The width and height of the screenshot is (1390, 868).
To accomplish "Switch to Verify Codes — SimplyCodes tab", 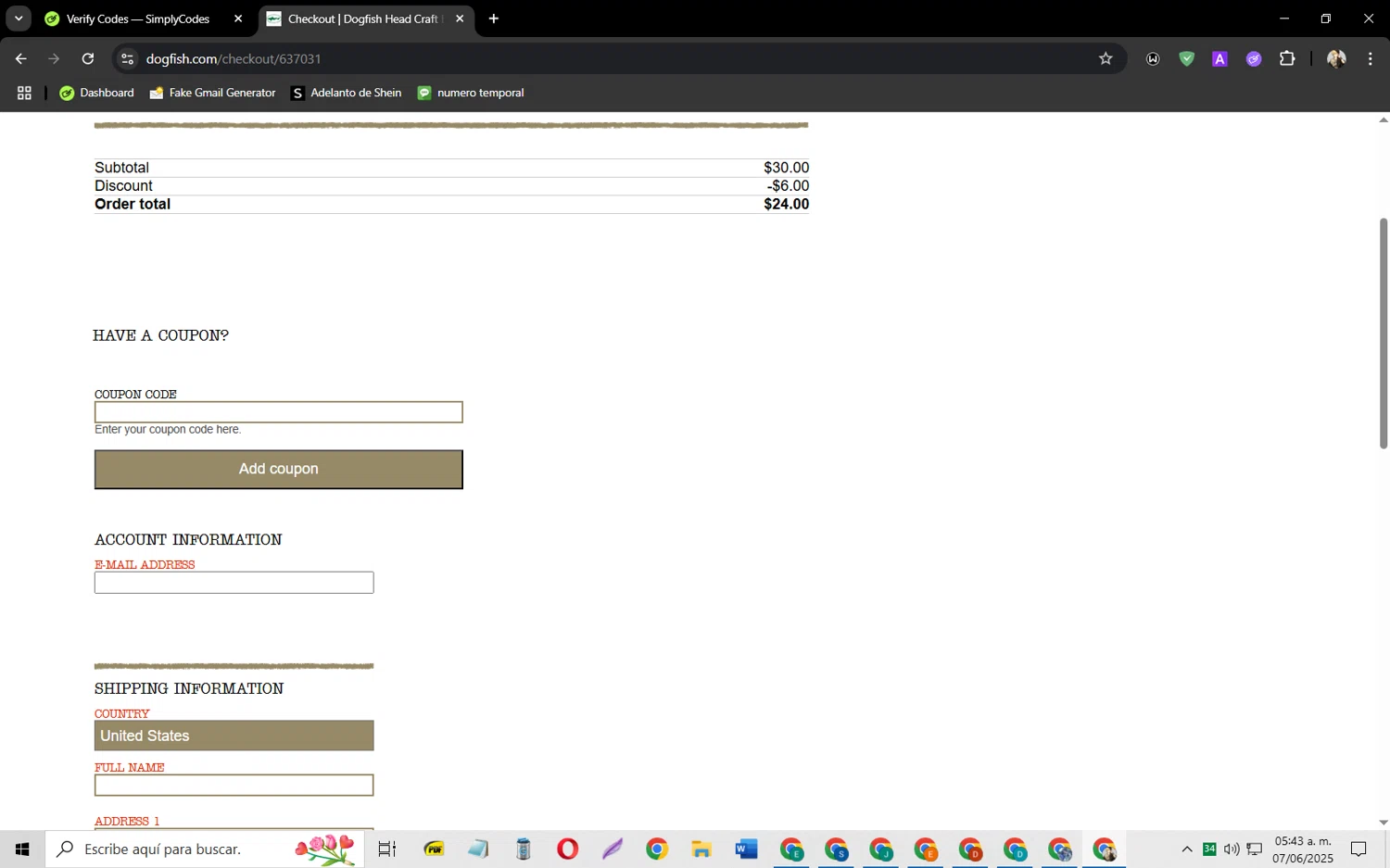I will tap(139, 19).
